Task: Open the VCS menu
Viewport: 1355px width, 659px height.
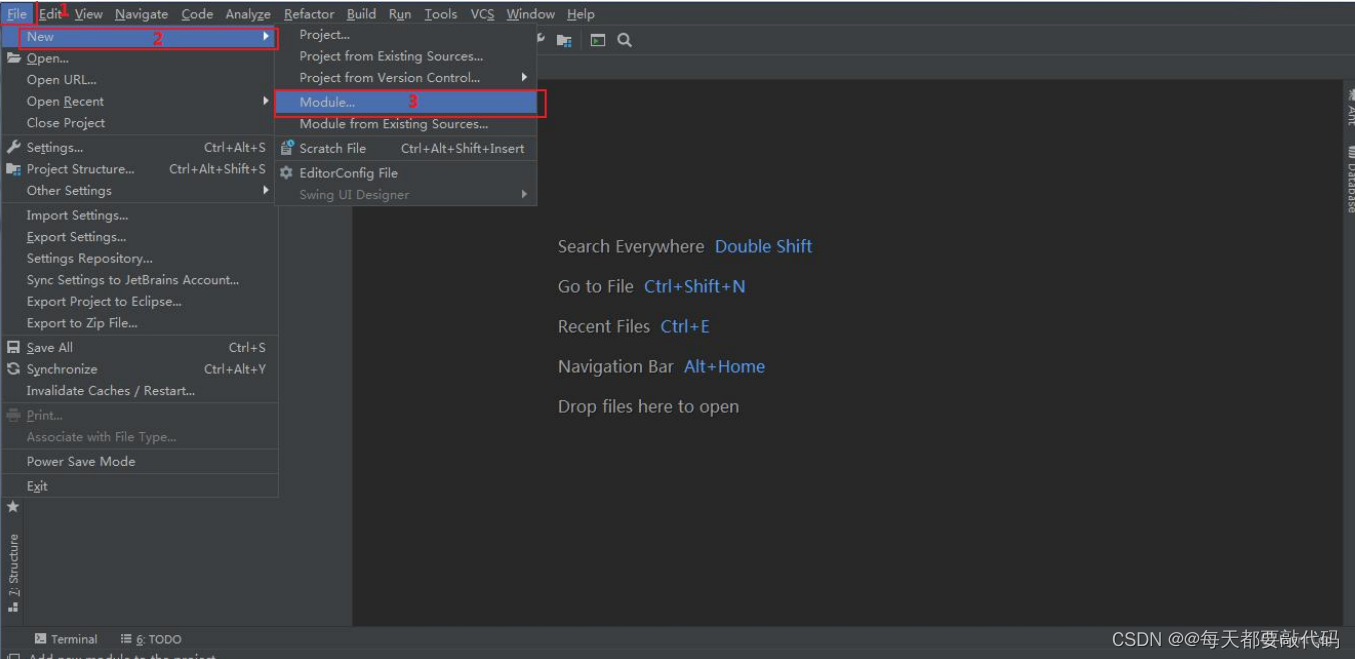Action: pyautogui.click(x=482, y=14)
